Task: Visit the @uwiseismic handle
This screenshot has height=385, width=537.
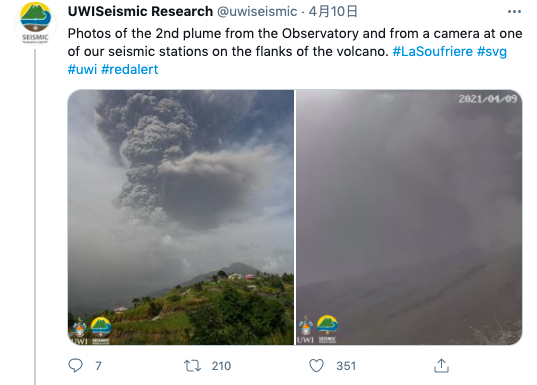Action: (257, 11)
